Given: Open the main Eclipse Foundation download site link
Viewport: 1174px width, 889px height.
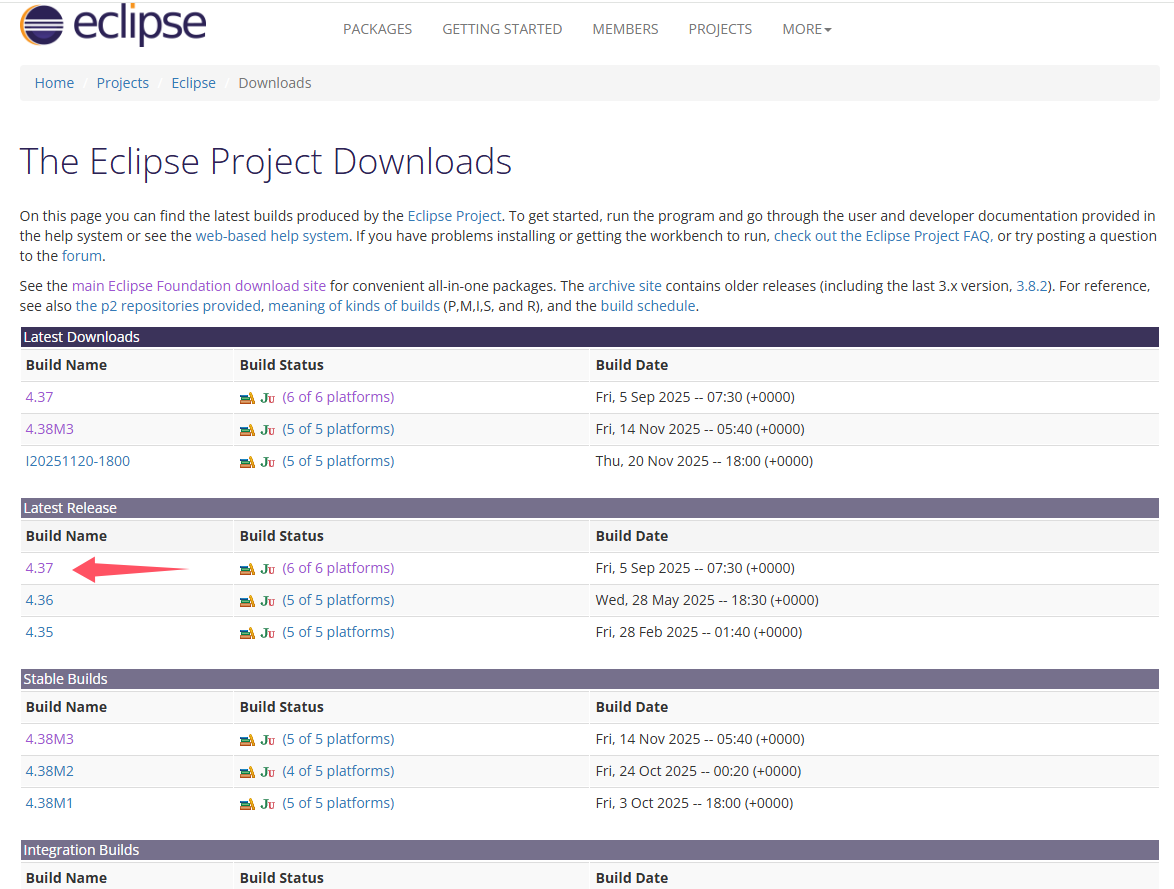Looking at the screenshot, I should click(198, 286).
